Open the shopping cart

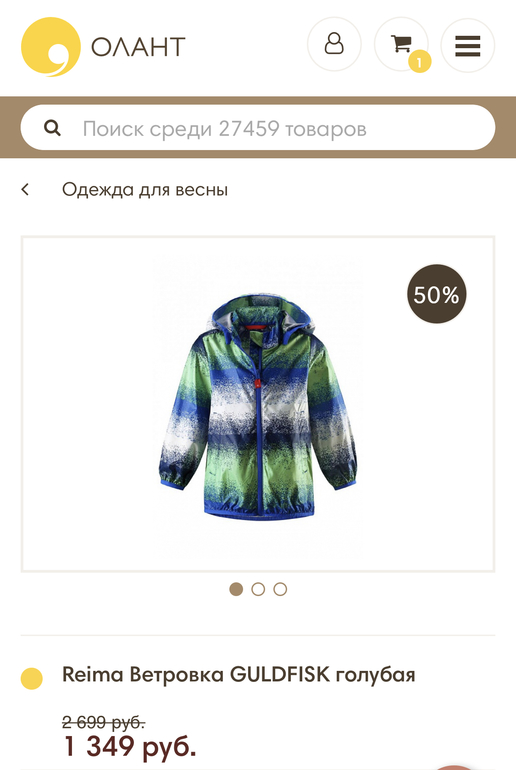click(x=401, y=45)
